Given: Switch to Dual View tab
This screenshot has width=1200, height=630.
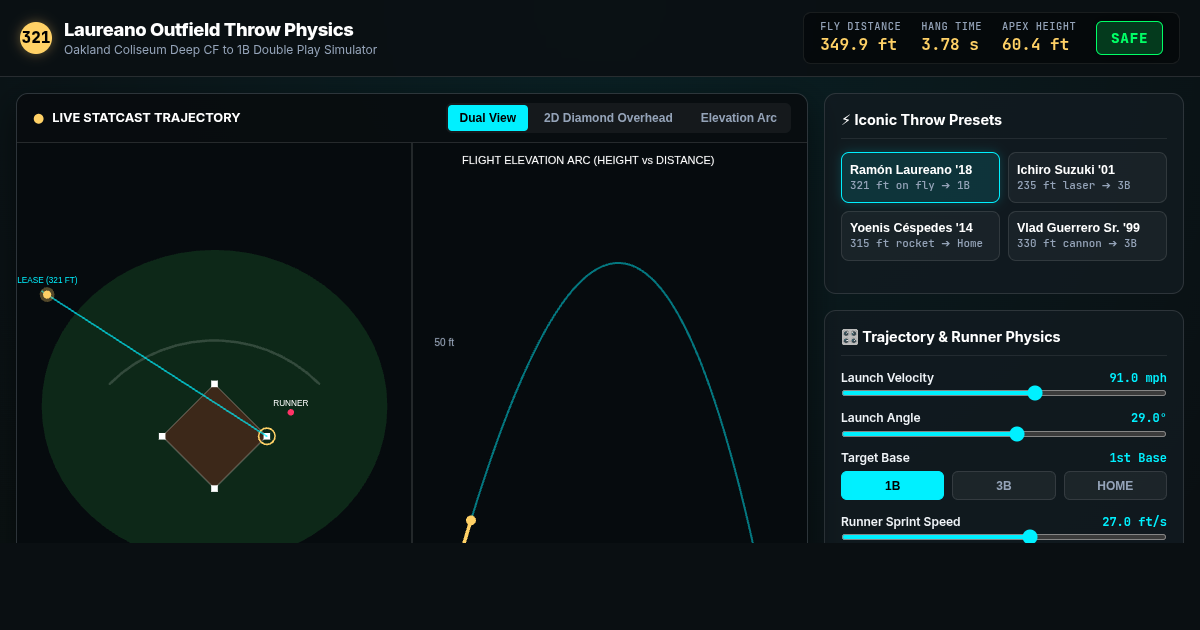Looking at the screenshot, I should (x=488, y=118).
